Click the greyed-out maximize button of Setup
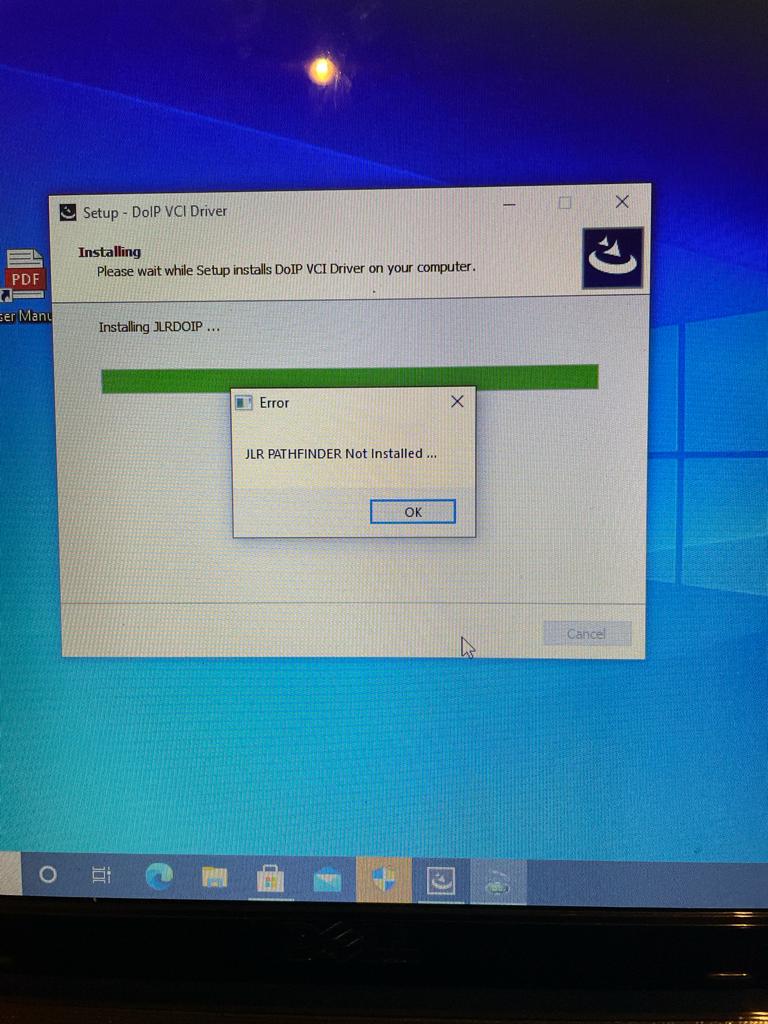Viewport: 768px width, 1024px height. pos(565,203)
